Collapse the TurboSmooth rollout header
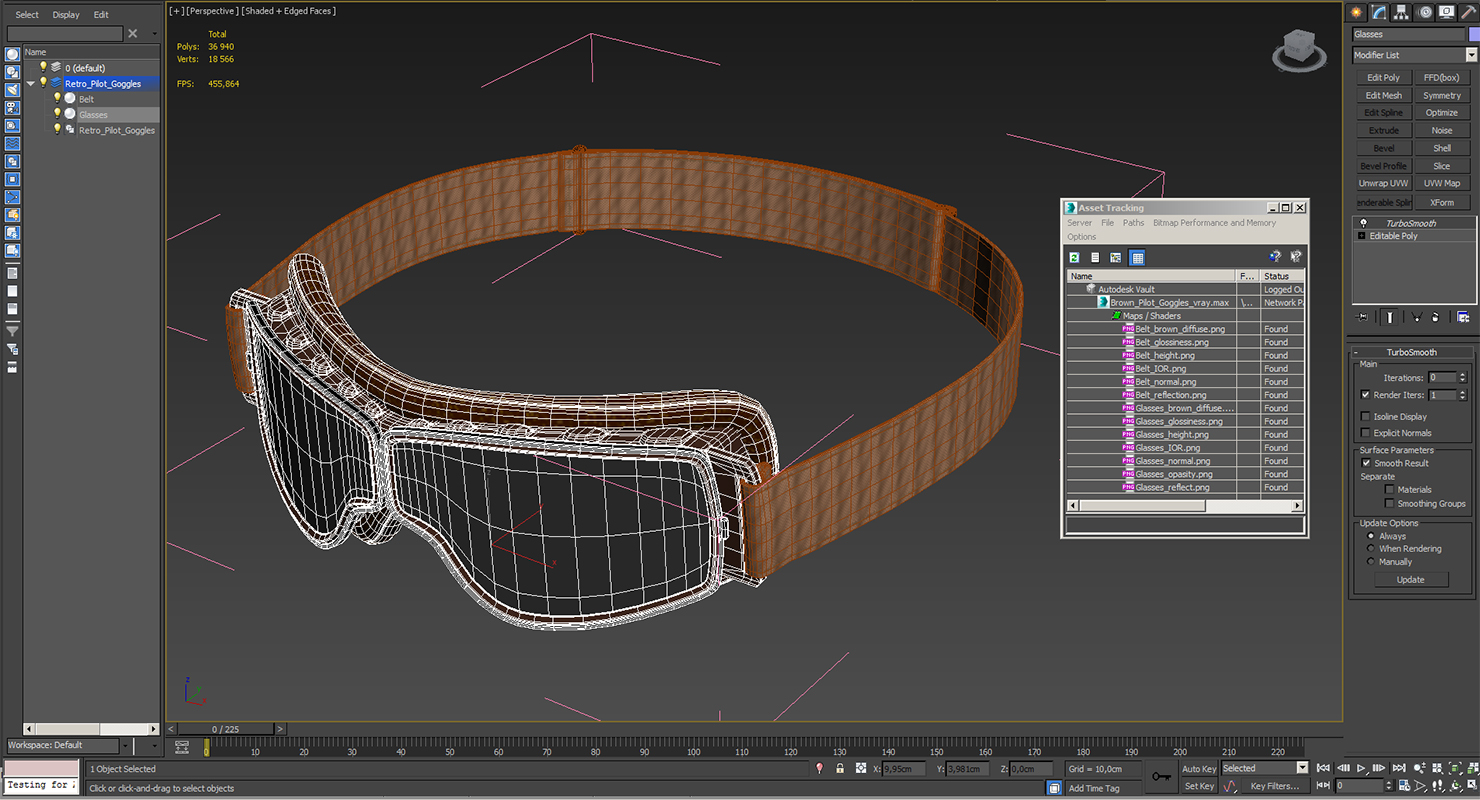The height and width of the screenshot is (800, 1480). pyautogui.click(x=1411, y=352)
